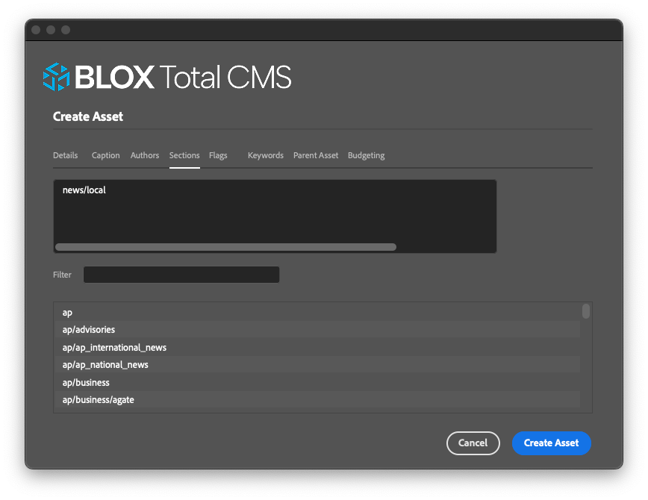The width and height of the screenshot is (648, 500).
Task: Open the Authors tab
Action: tap(144, 156)
